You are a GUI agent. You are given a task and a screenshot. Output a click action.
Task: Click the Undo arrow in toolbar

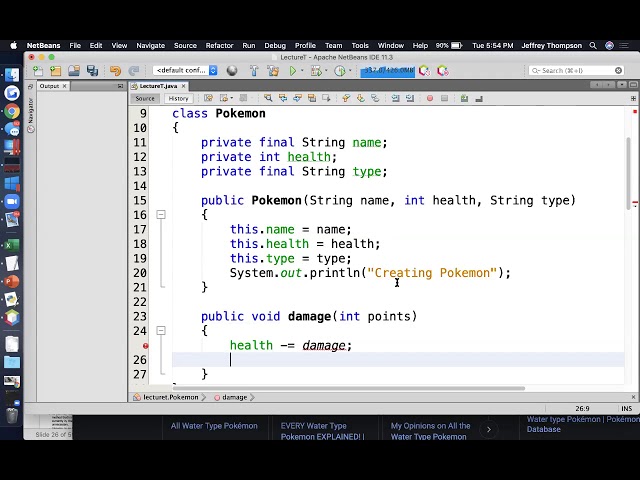pyautogui.click(x=115, y=71)
